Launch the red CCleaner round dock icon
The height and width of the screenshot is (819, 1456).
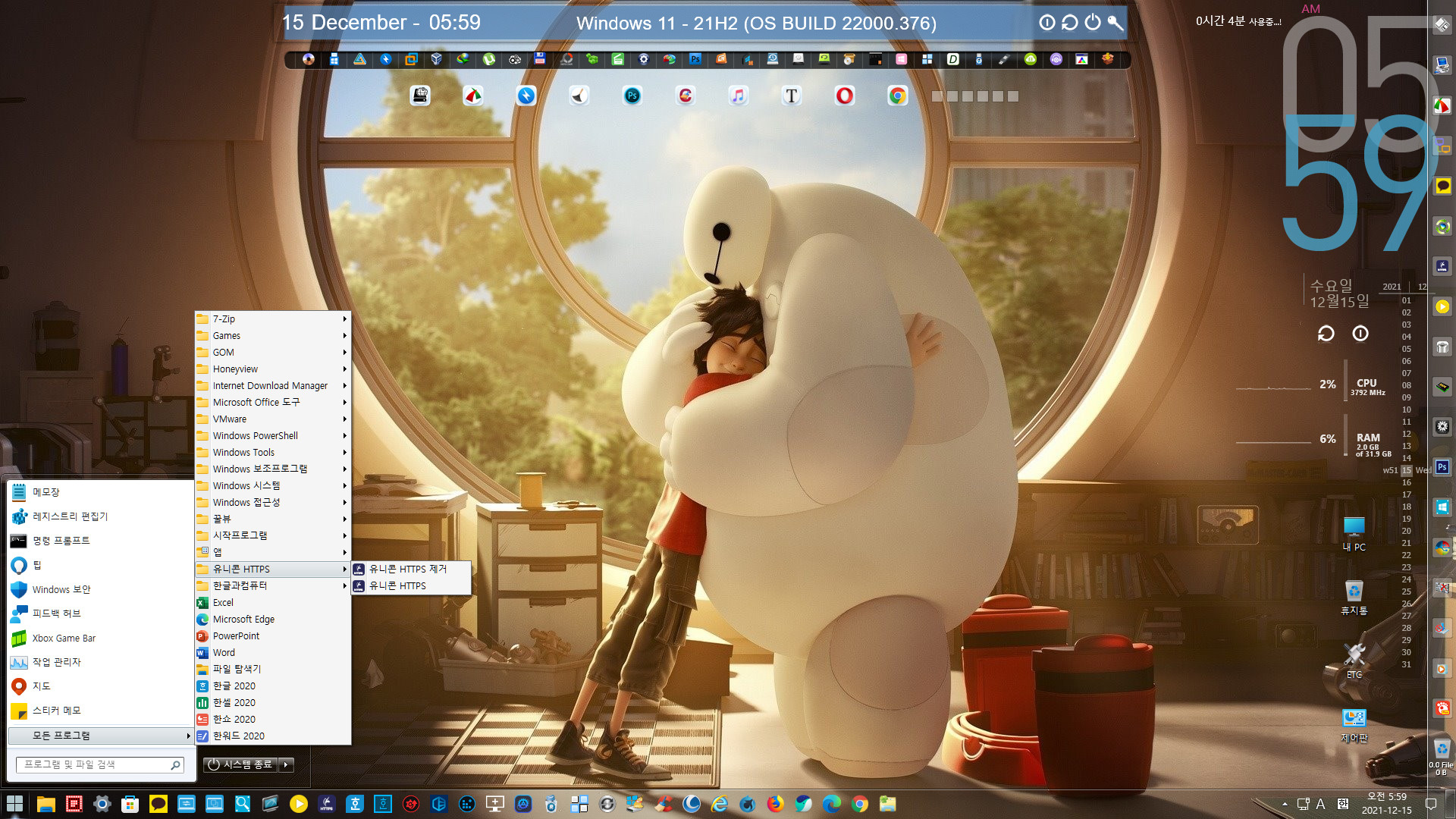click(686, 96)
